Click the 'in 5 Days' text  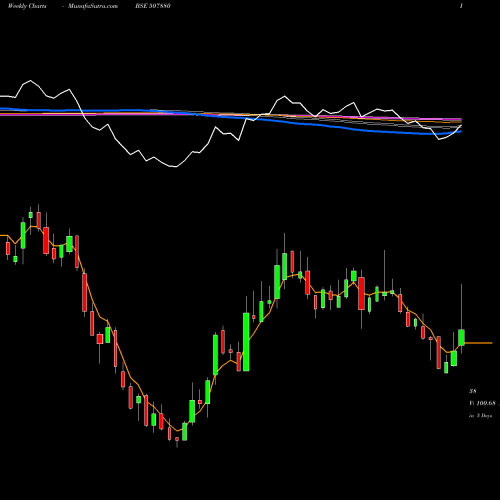(481, 416)
